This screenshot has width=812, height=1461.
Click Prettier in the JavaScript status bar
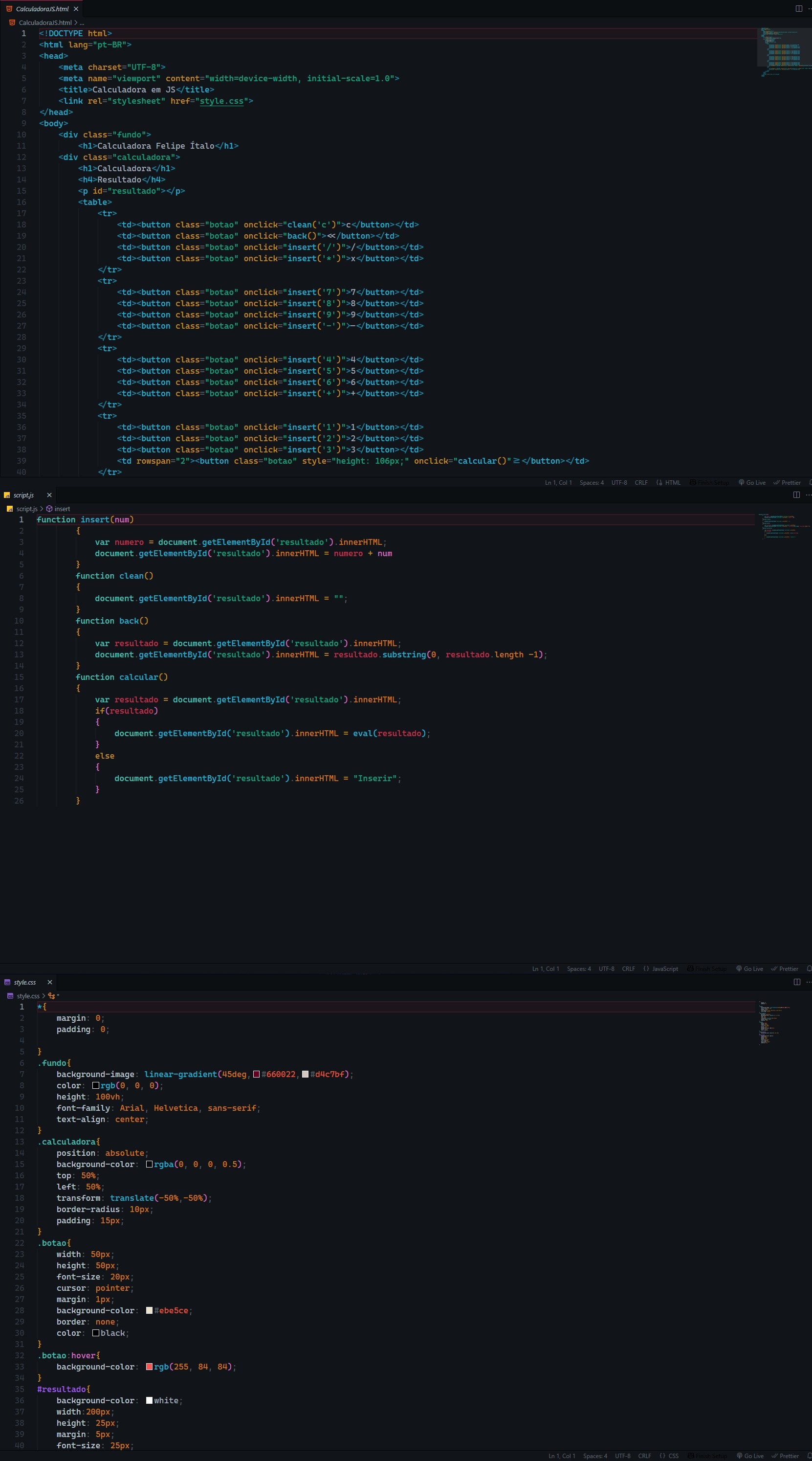[x=785, y=969]
